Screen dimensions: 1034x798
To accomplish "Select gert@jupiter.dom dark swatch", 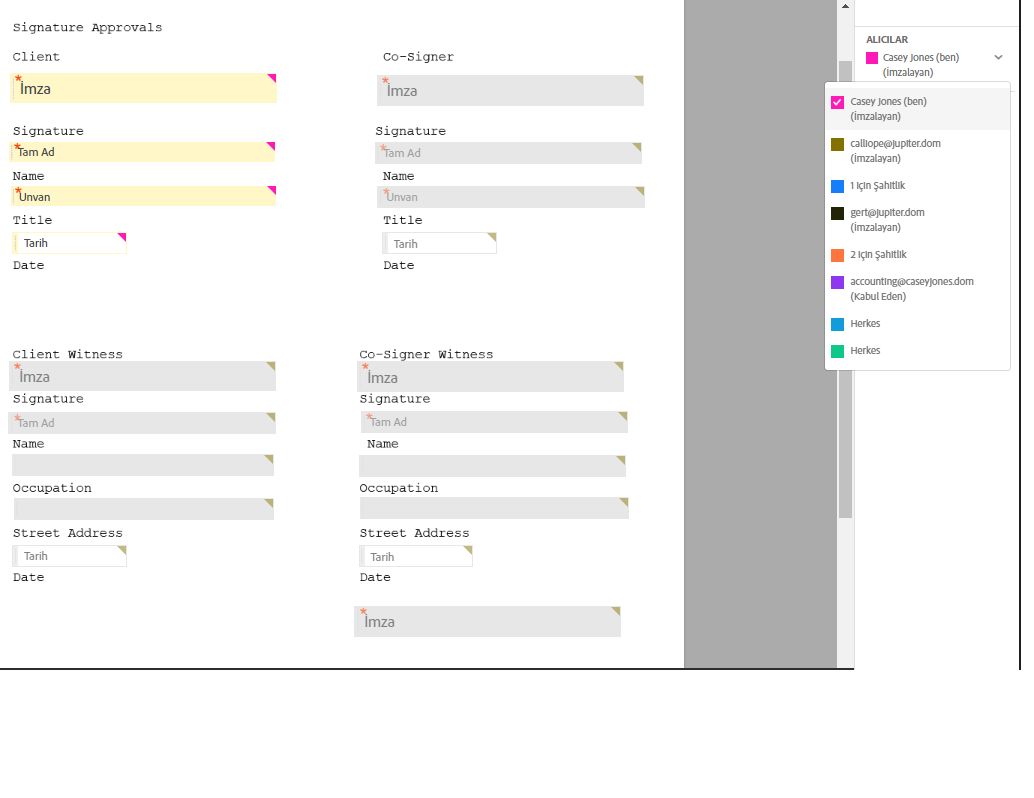I will click(x=837, y=213).
